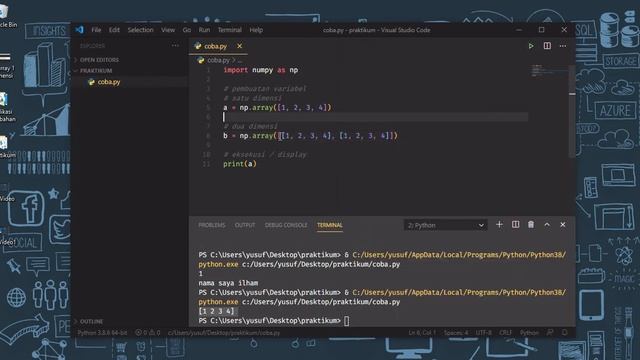640x360 pixels.
Task: Open the '2: Python' terminal selector dropdown
Action: click(446, 225)
